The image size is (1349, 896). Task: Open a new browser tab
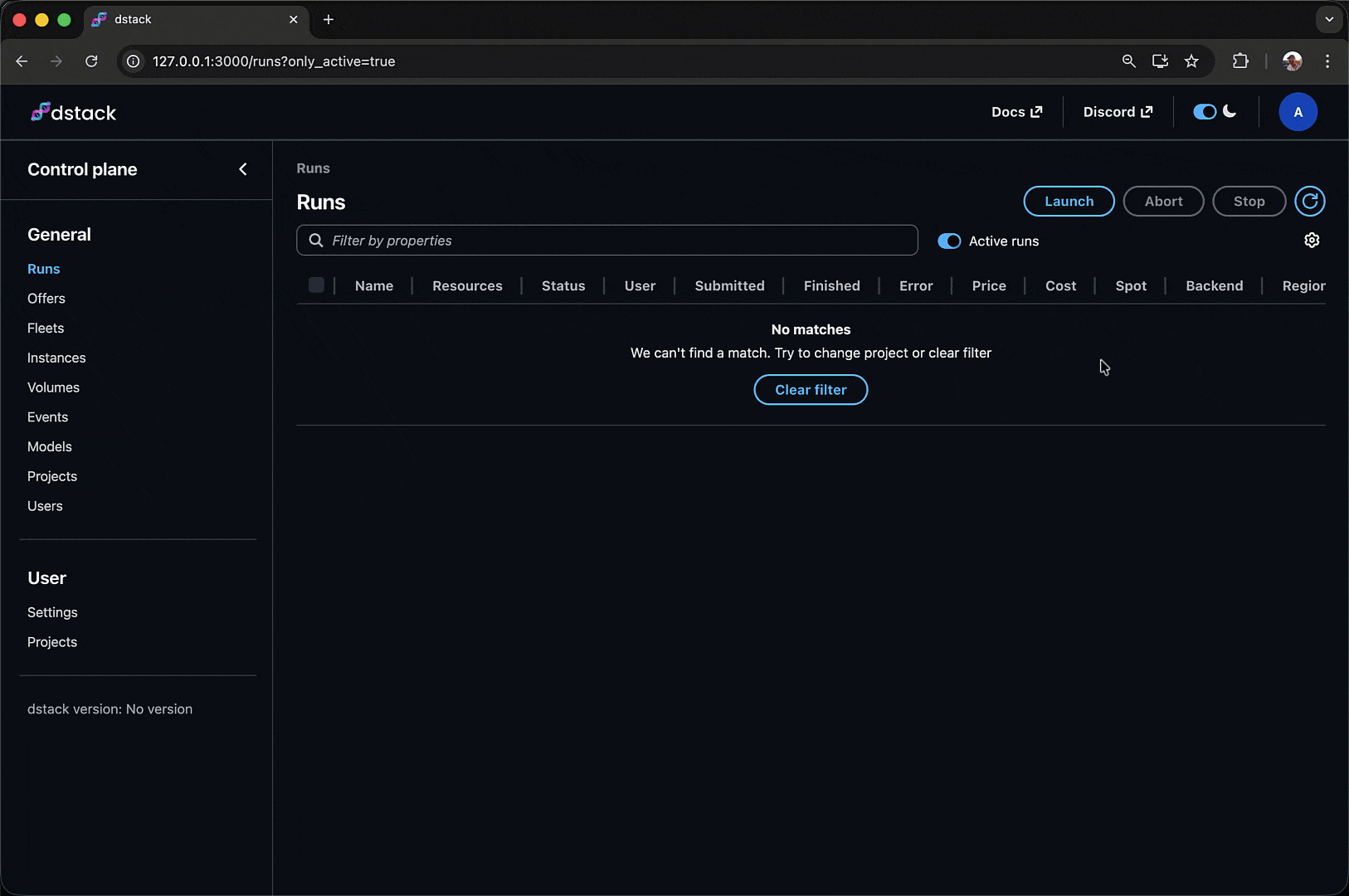329,19
